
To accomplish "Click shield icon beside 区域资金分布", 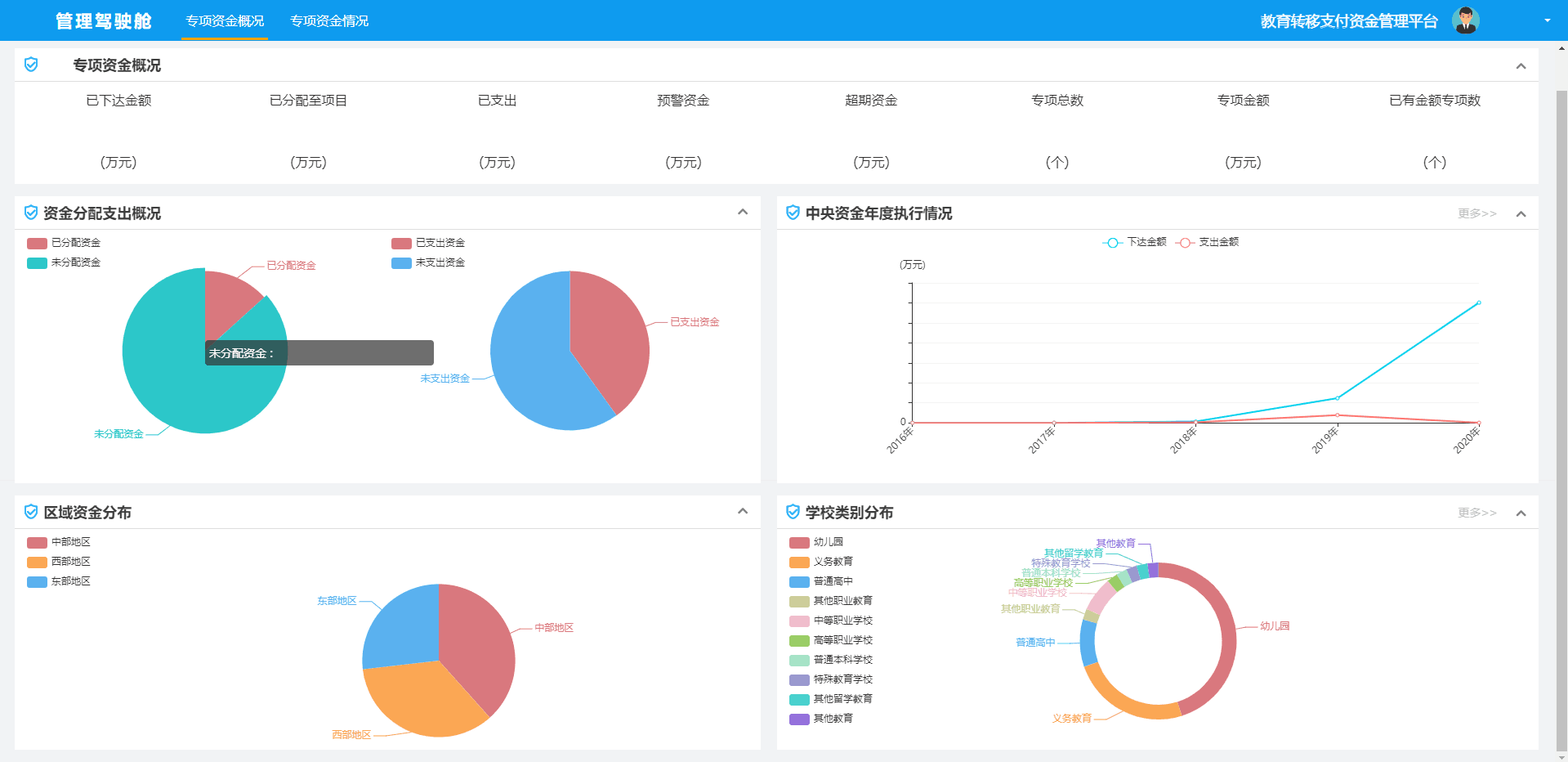I will pyautogui.click(x=31, y=512).
